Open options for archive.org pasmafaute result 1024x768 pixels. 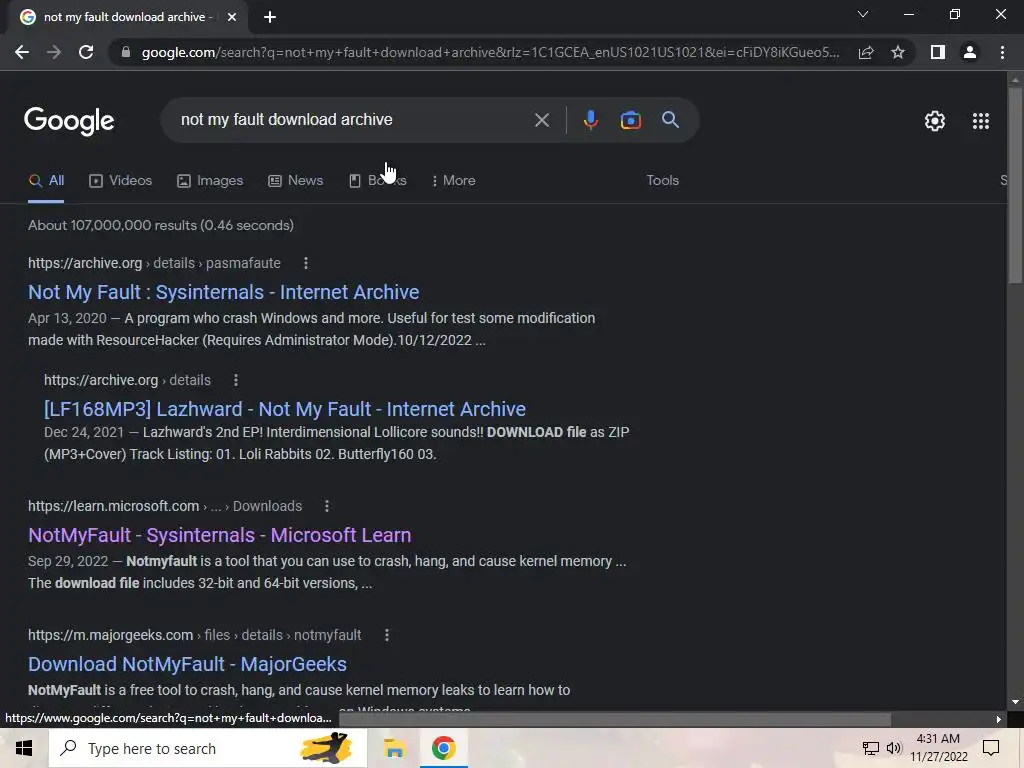pos(306,263)
